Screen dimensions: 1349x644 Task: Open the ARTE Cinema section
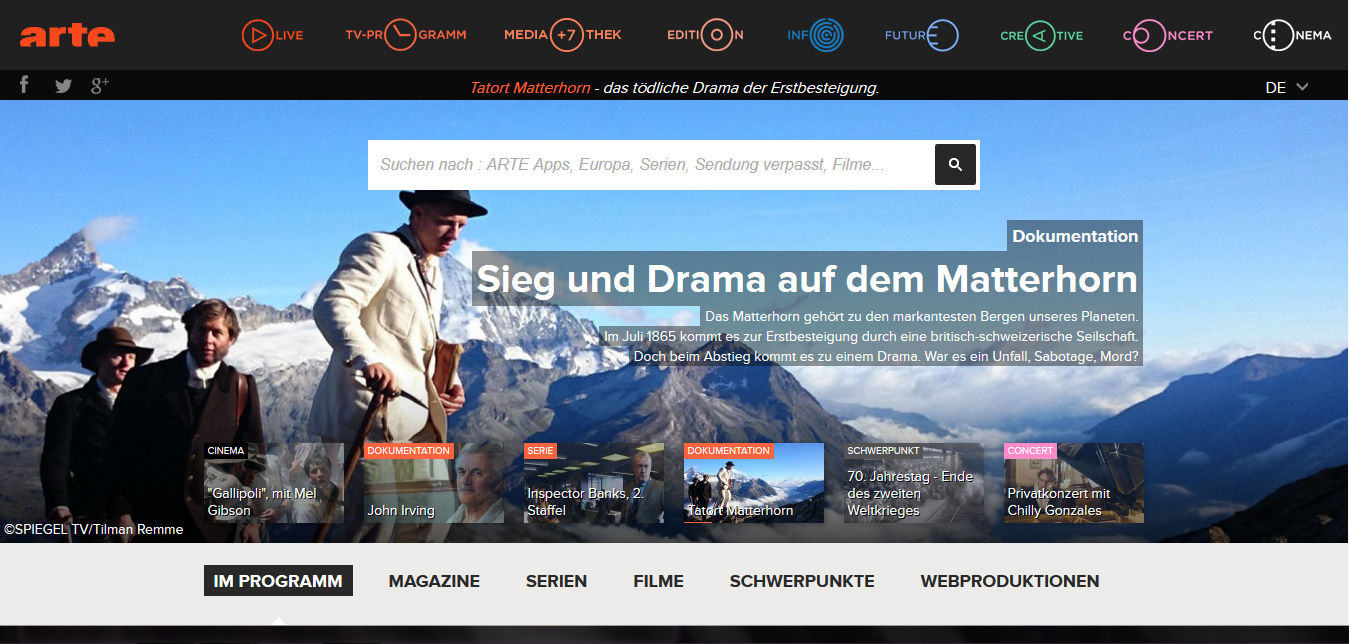(1292, 35)
